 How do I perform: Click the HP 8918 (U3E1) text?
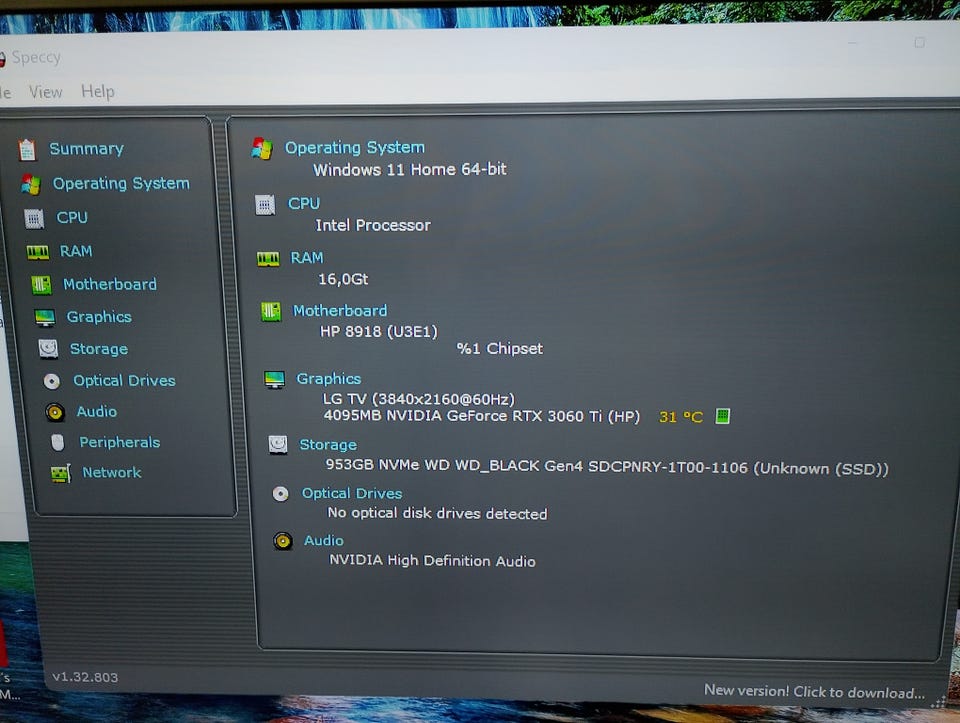point(378,331)
